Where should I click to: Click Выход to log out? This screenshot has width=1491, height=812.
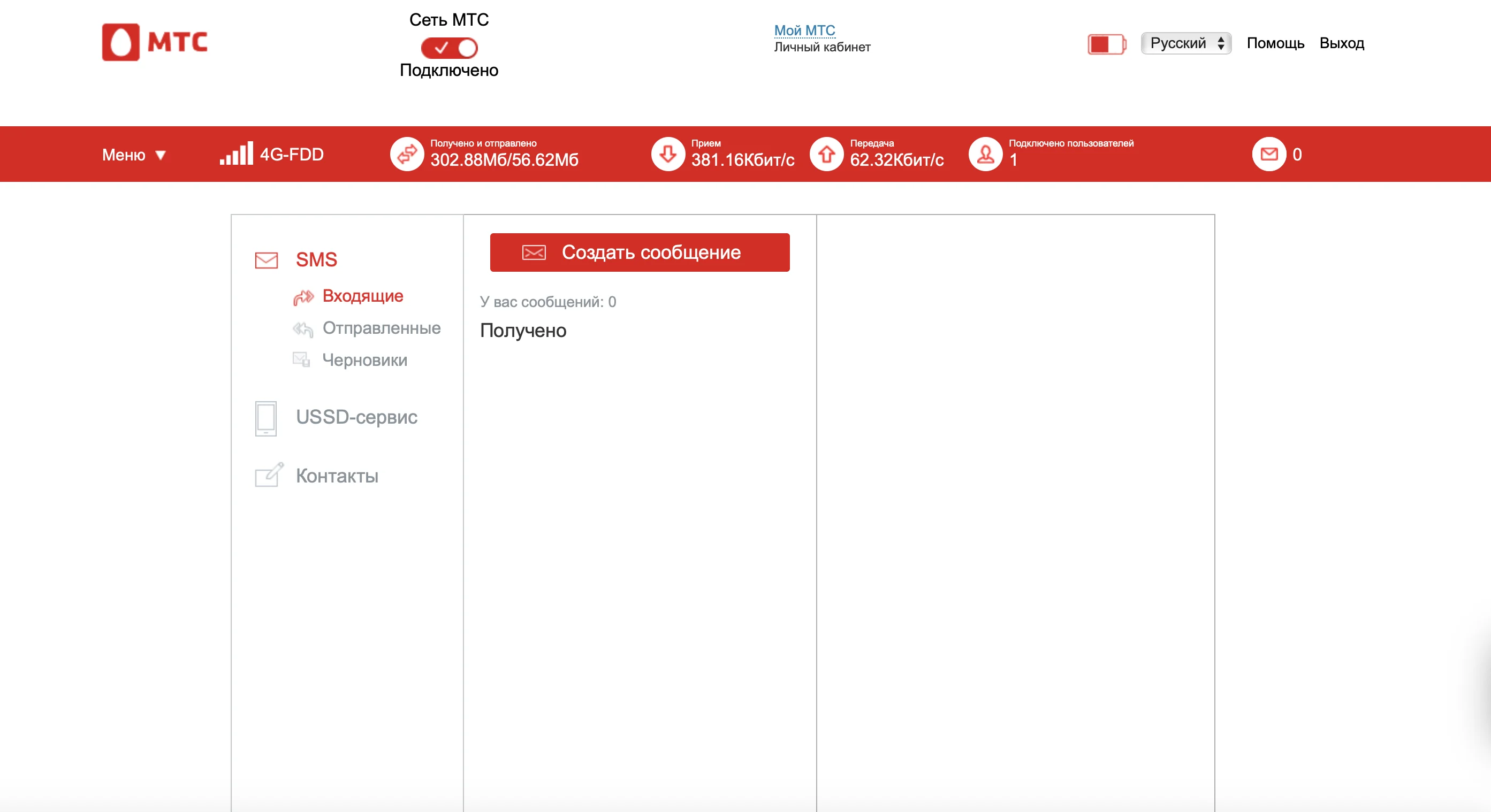tap(1341, 43)
